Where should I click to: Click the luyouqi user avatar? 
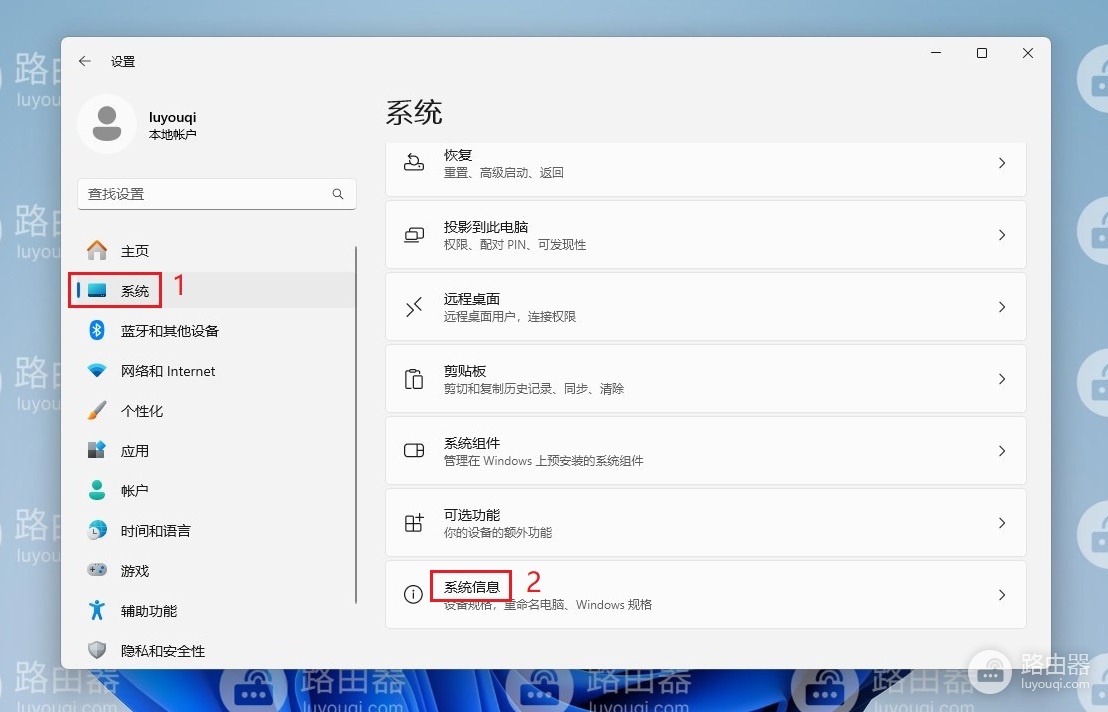[107, 124]
